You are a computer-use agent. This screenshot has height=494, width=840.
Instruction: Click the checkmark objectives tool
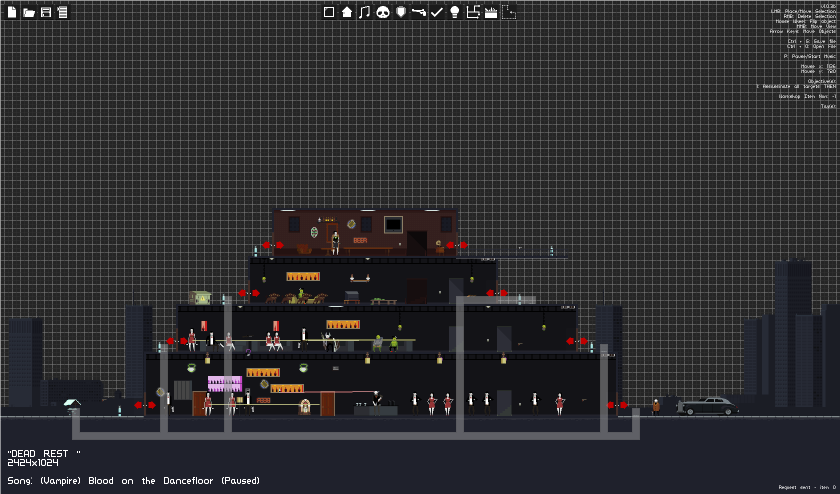[437, 12]
